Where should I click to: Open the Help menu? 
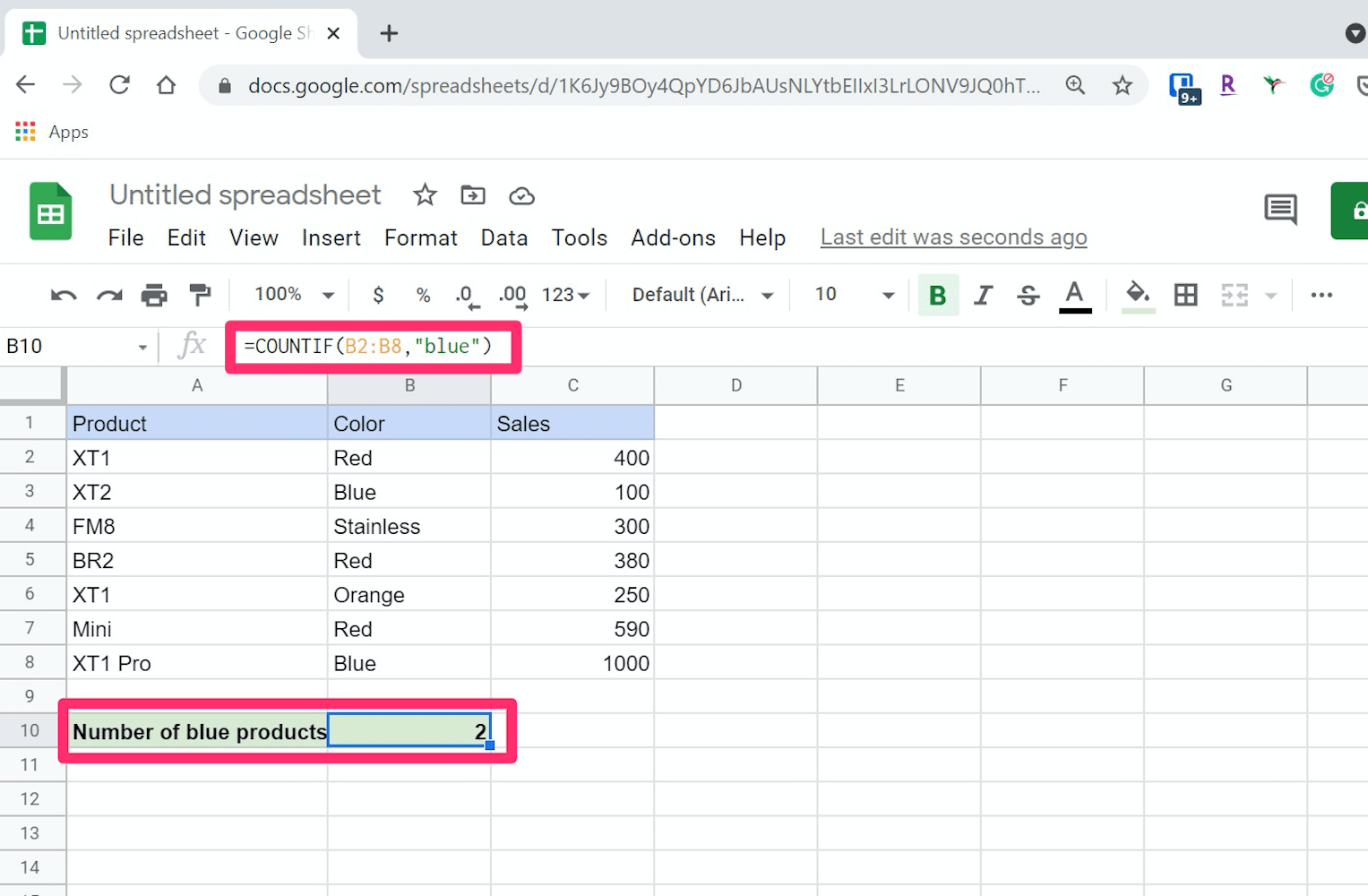762,237
